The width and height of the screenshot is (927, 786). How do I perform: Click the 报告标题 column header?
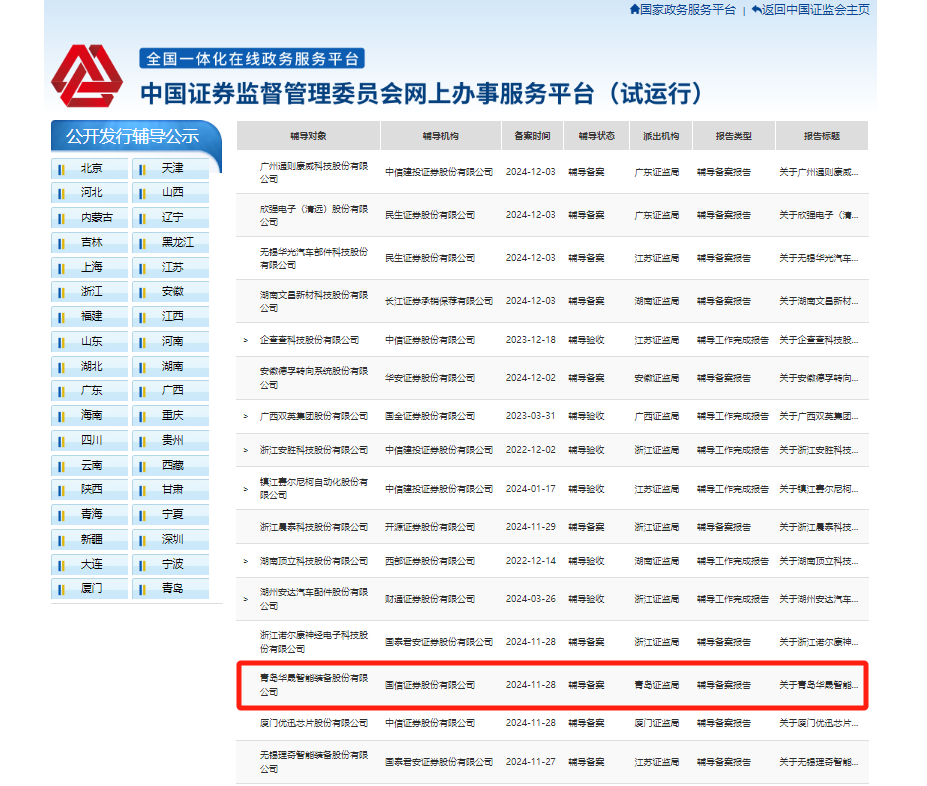point(822,136)
